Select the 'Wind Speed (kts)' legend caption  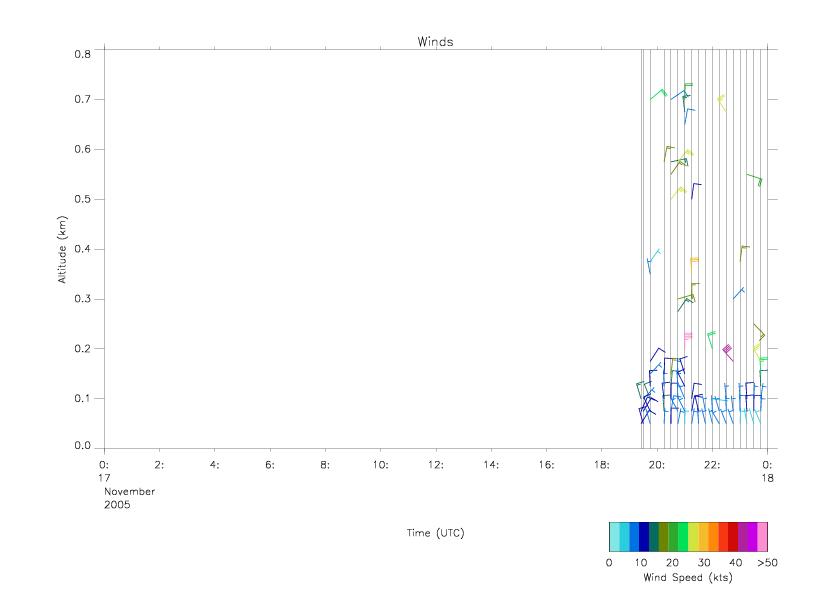click(x=688, y=577)
